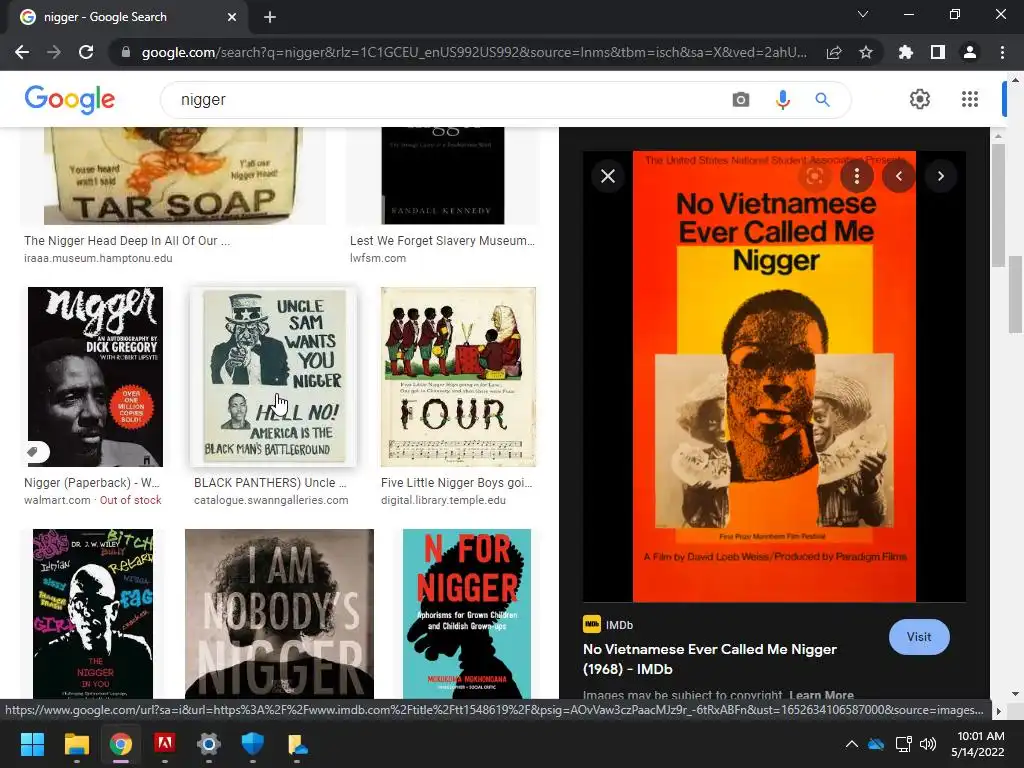View site info via the lock icon
The width and height of the screenshot is (1024, 768).
(x=126, y=52)
